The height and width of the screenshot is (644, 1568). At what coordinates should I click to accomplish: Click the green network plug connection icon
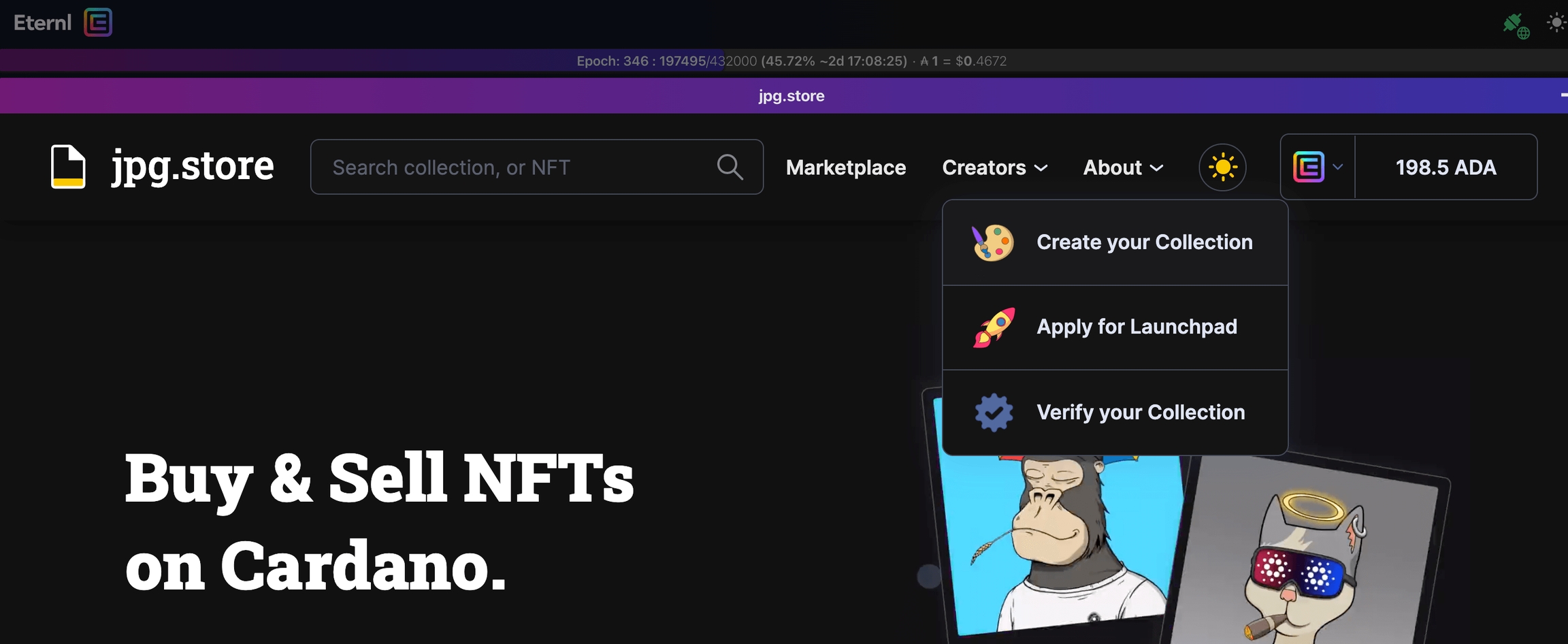1515,25
